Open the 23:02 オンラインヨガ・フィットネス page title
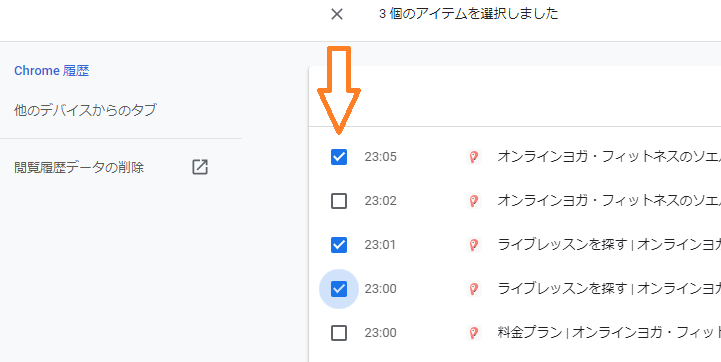 coord(609,201)
